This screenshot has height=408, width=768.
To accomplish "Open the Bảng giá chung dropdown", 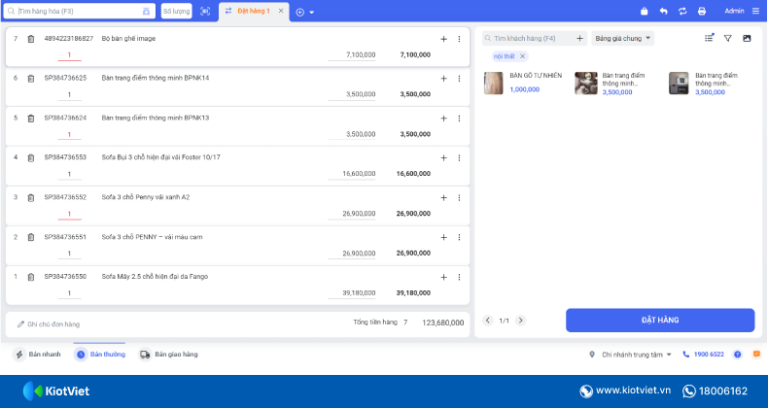I will coord(623,38).
